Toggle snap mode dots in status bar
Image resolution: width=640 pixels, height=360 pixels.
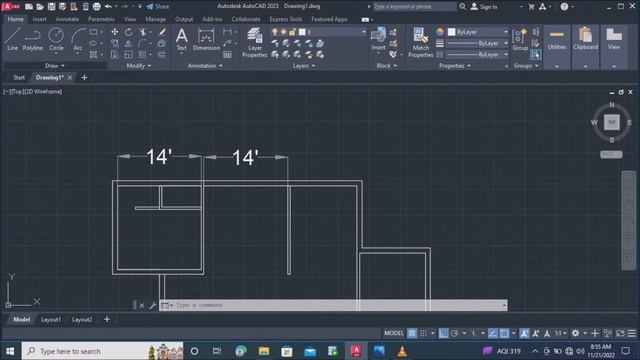pos(424,333)
